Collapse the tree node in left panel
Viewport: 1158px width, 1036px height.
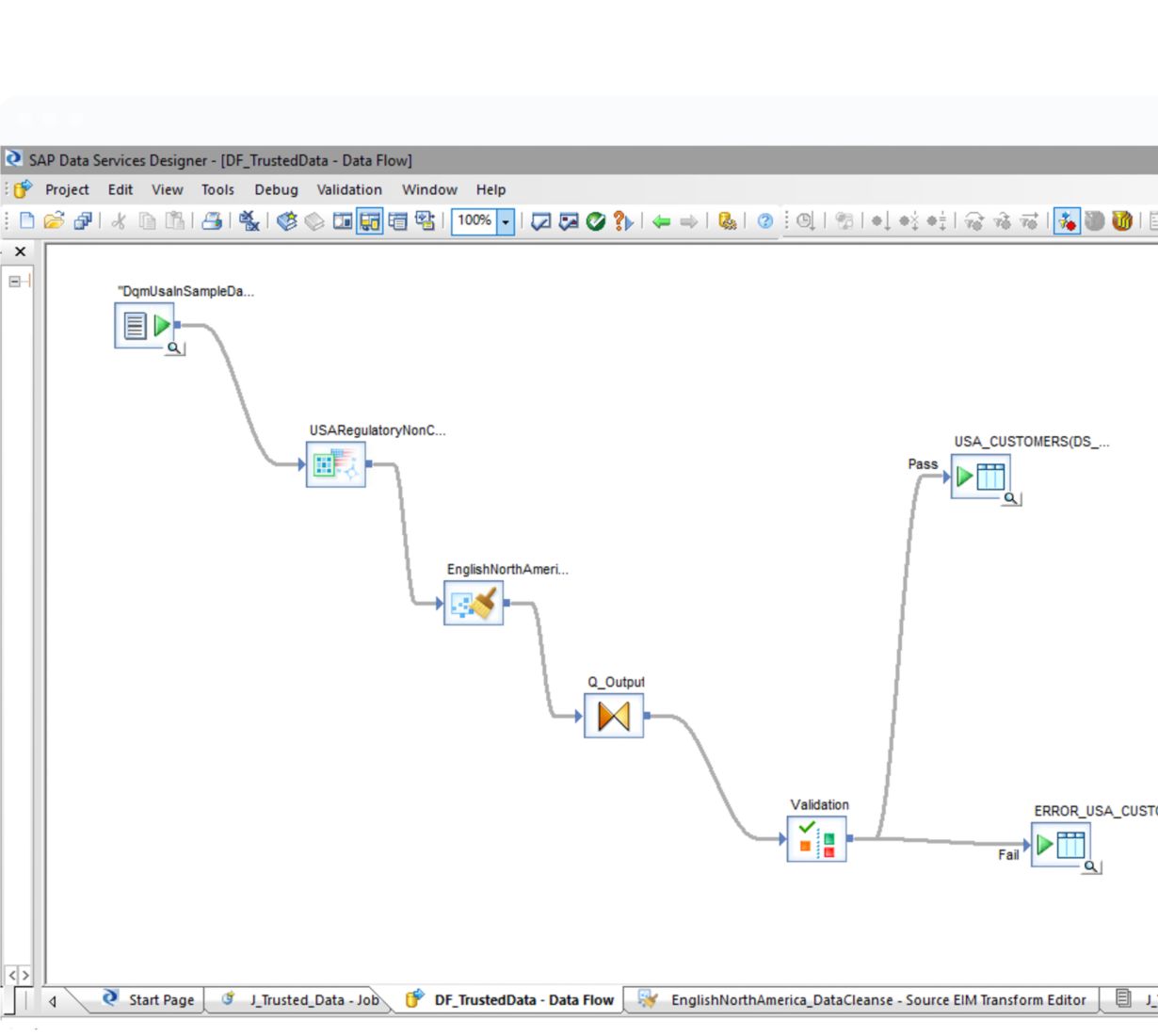pyautogui.click(x=15, y=281)
